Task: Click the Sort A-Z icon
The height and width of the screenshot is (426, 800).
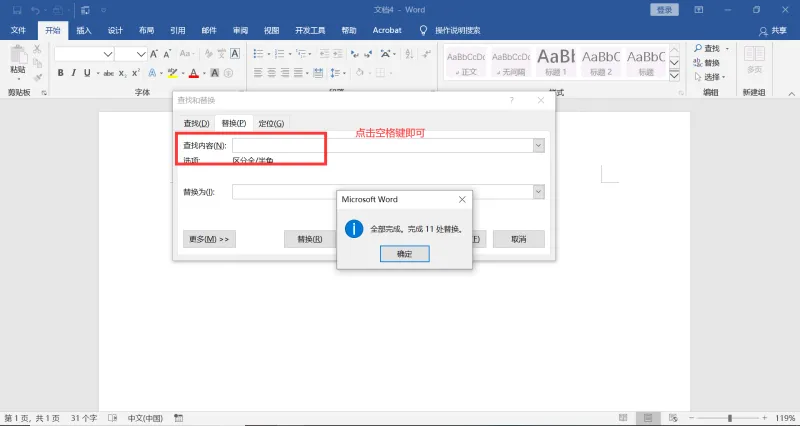Action: pyautogui.click(x=409, y=54)
